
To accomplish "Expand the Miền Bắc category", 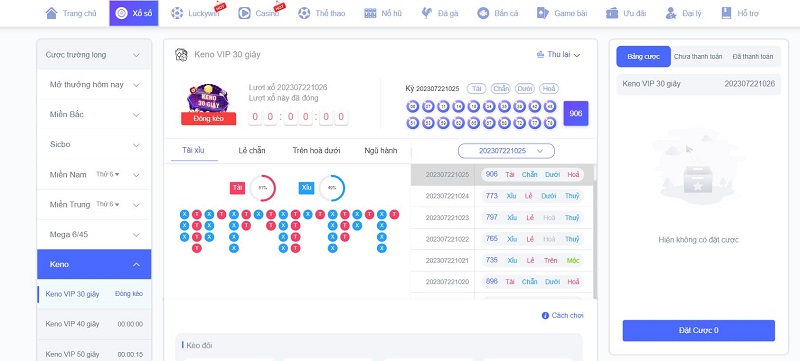I will click(x=94, y=115).
